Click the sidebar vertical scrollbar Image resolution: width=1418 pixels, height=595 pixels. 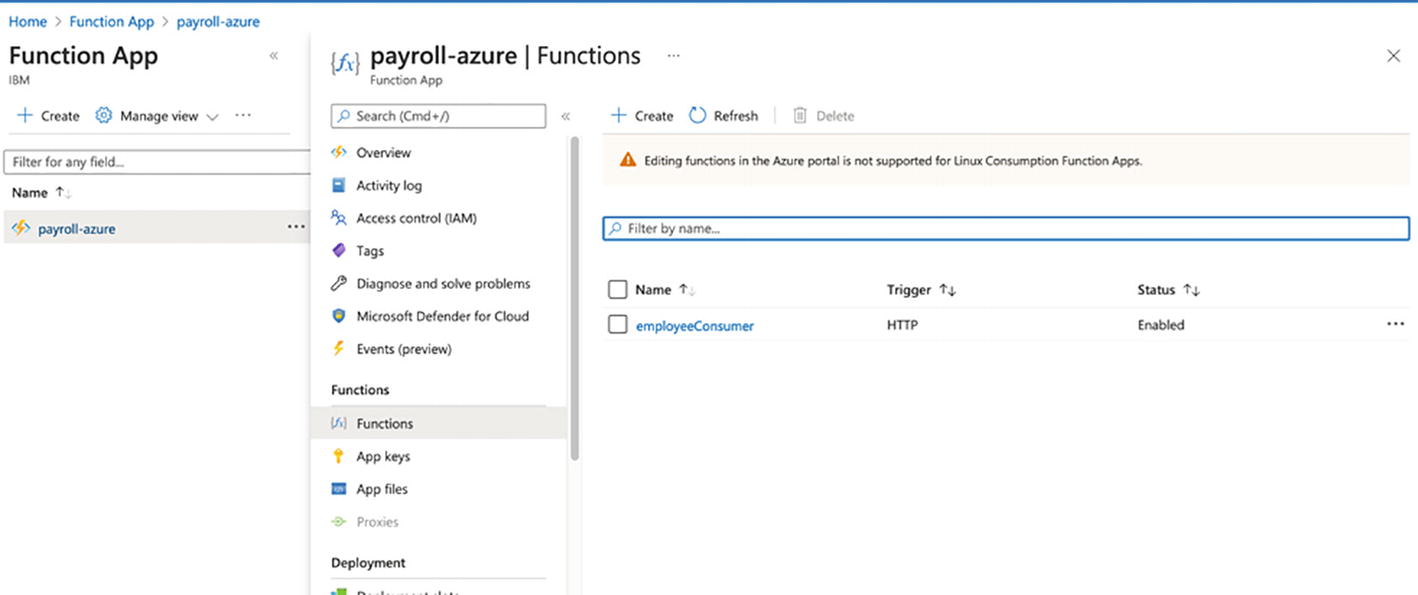pyautogui.click(x=575, y=300)
